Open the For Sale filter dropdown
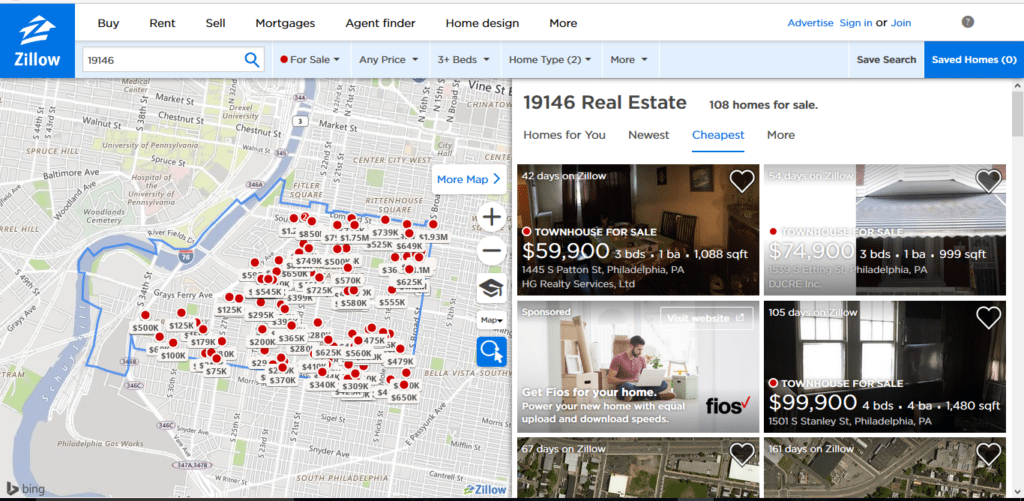1024x501 pixels. coord(310,59)
